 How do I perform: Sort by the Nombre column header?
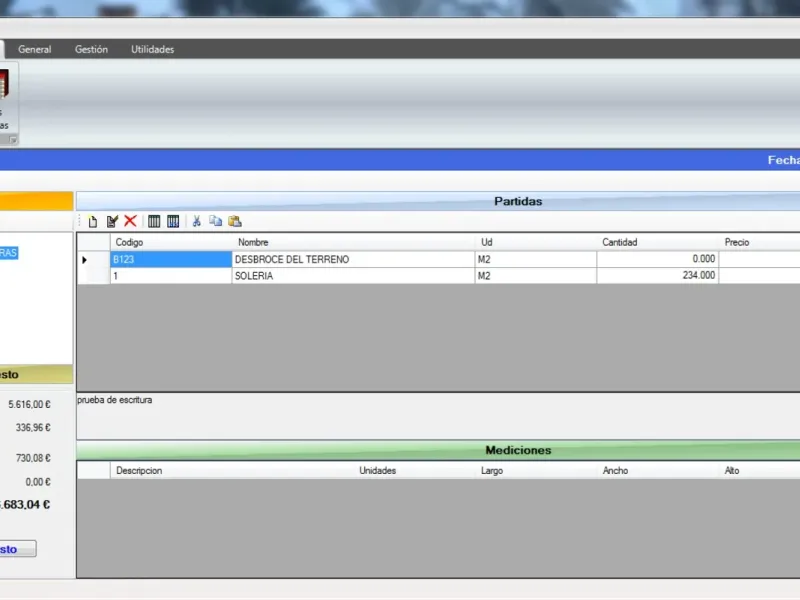pos(354,242)
